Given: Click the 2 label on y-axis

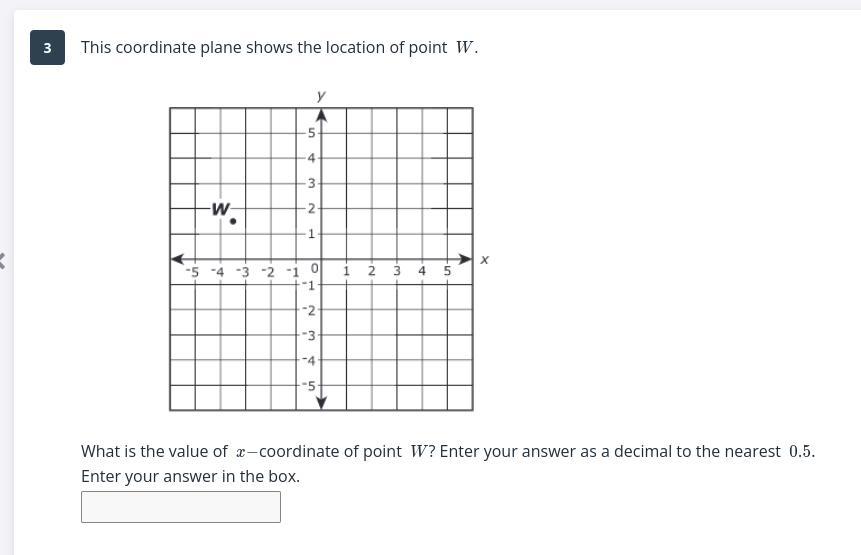Looking at the screenshot, I should (x=311, y=208).
